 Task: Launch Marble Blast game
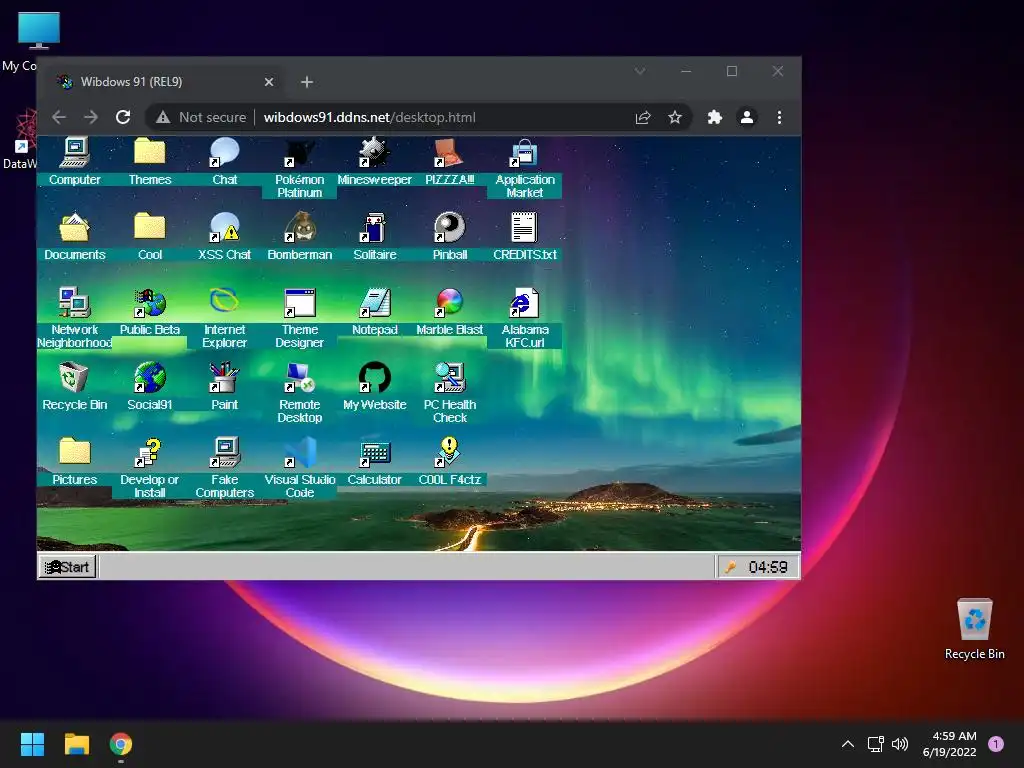click(x=450, y=312)
